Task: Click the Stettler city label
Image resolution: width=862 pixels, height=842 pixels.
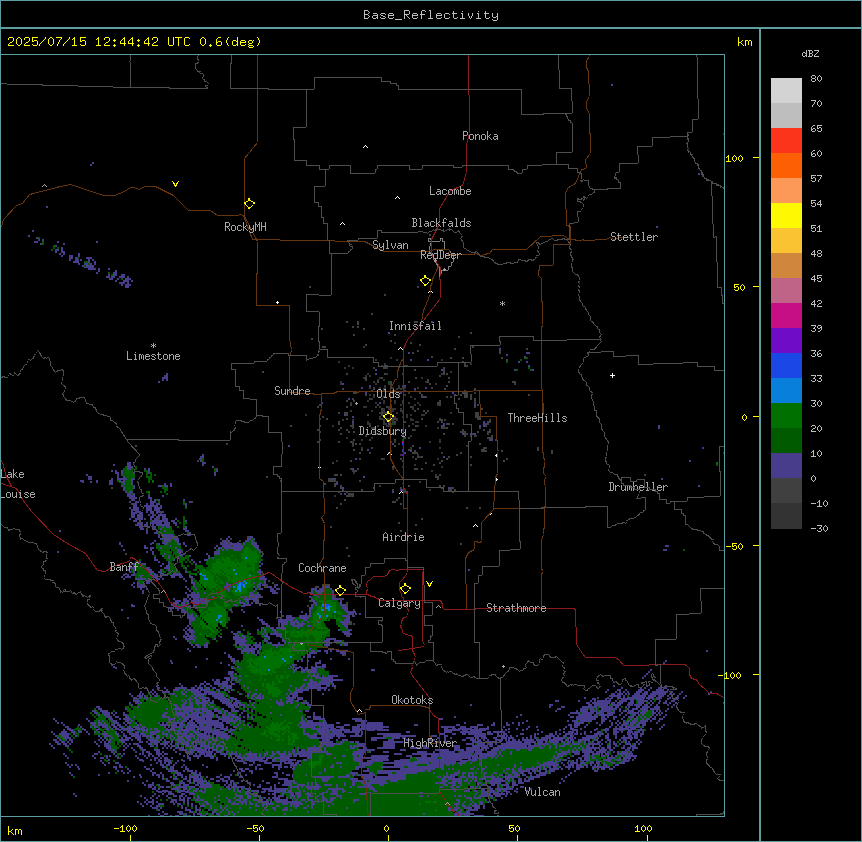Action: 634,237
